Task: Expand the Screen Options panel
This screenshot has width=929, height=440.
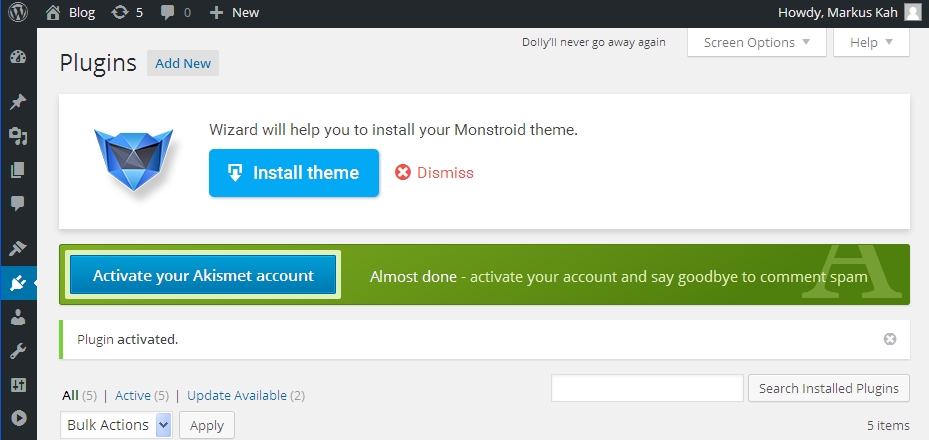Action: click(x=757, y=43)
